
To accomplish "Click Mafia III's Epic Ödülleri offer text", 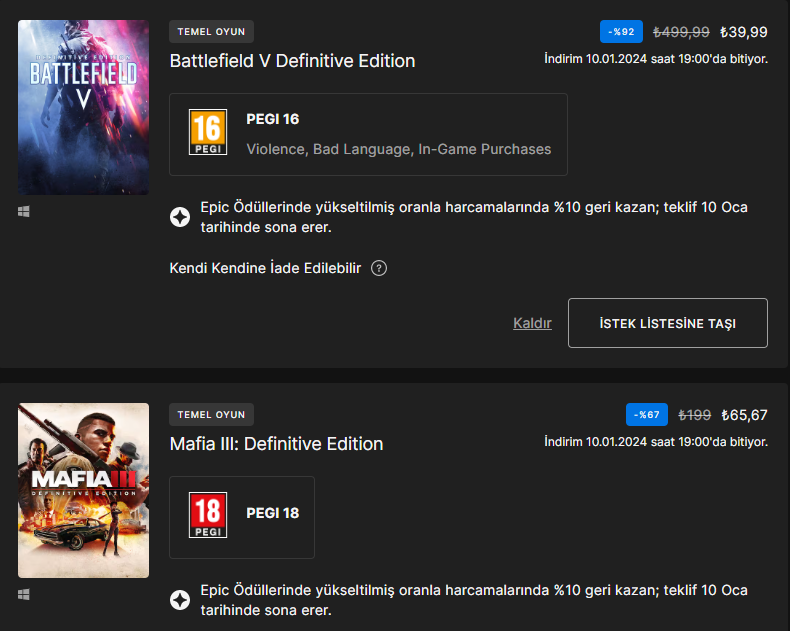I will (474, 600).
